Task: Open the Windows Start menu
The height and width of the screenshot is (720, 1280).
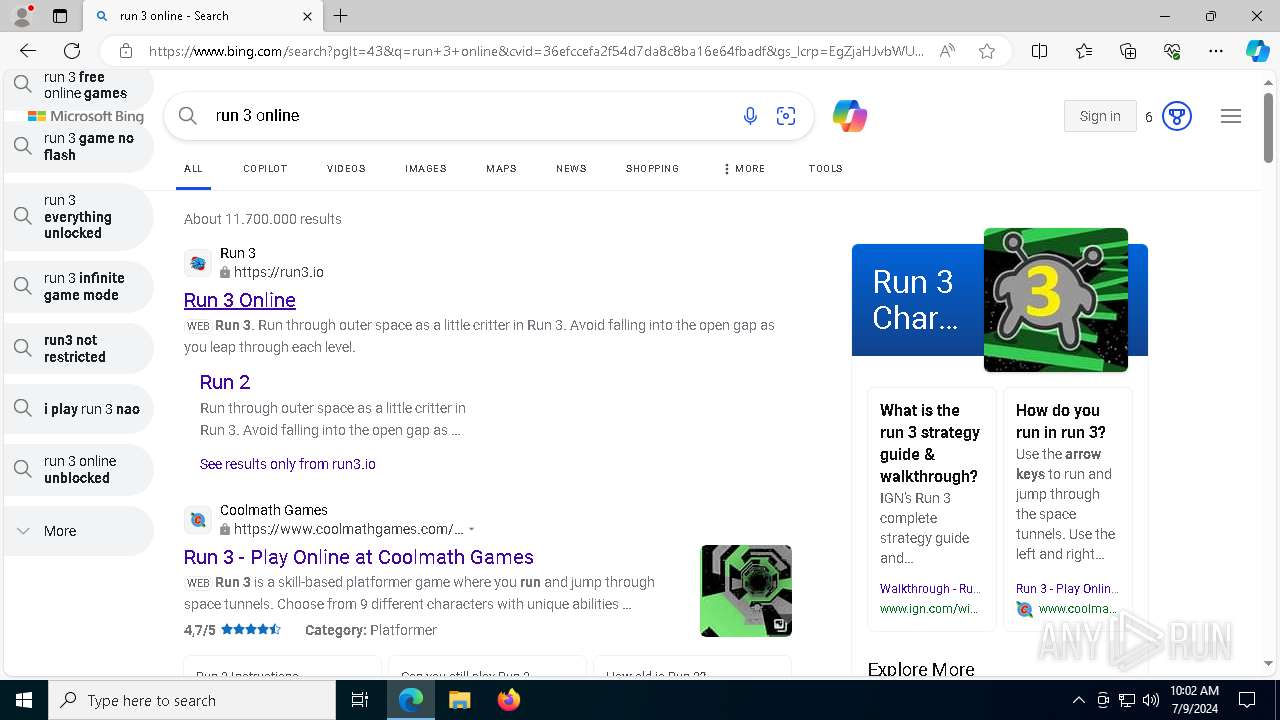Action: [x=23, y=700]
